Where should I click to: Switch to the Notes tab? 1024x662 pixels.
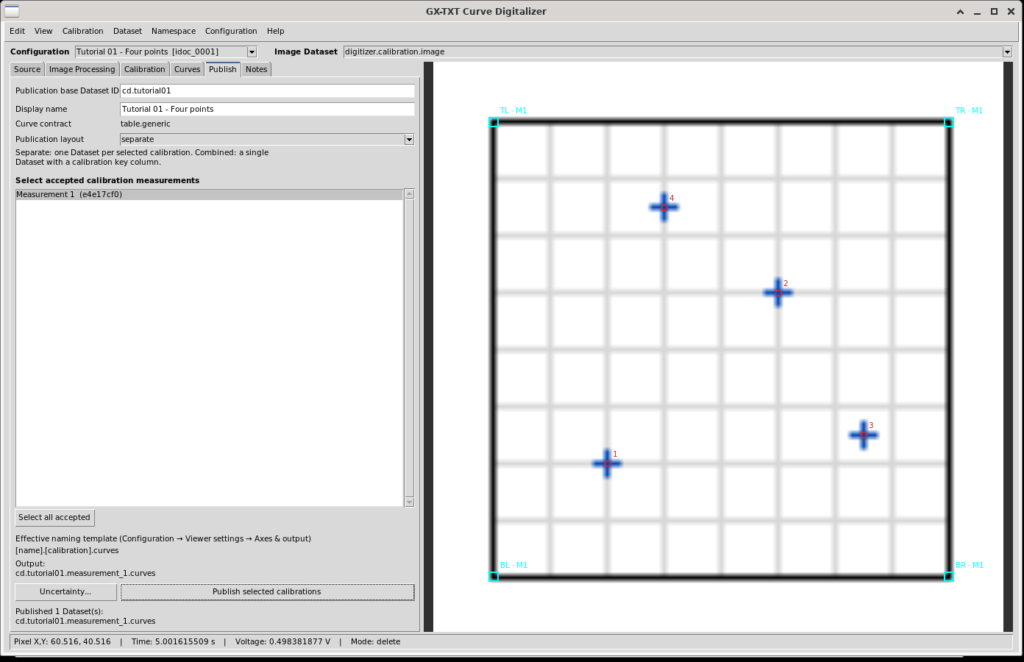(256, 69)
